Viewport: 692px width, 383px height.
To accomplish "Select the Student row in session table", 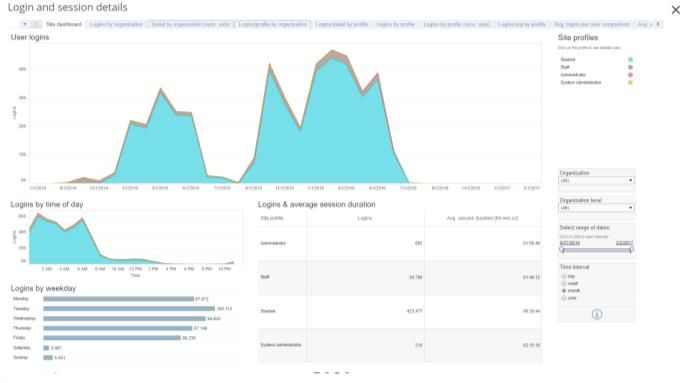I will tap(400, 311).
